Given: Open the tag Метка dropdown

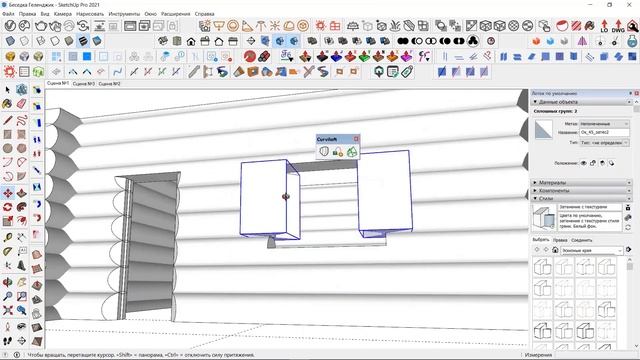Looking at the screenshot, I should coord(604,124).
